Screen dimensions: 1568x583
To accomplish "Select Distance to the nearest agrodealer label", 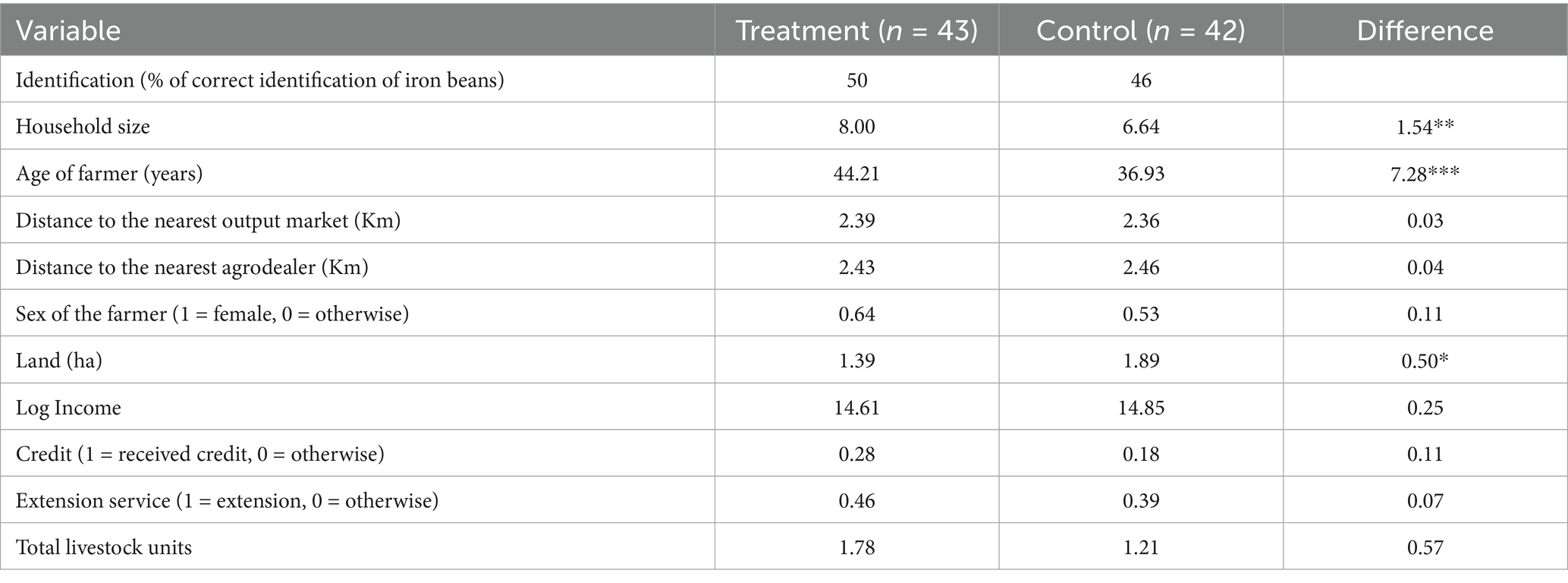I will click(x=192, y=267).
